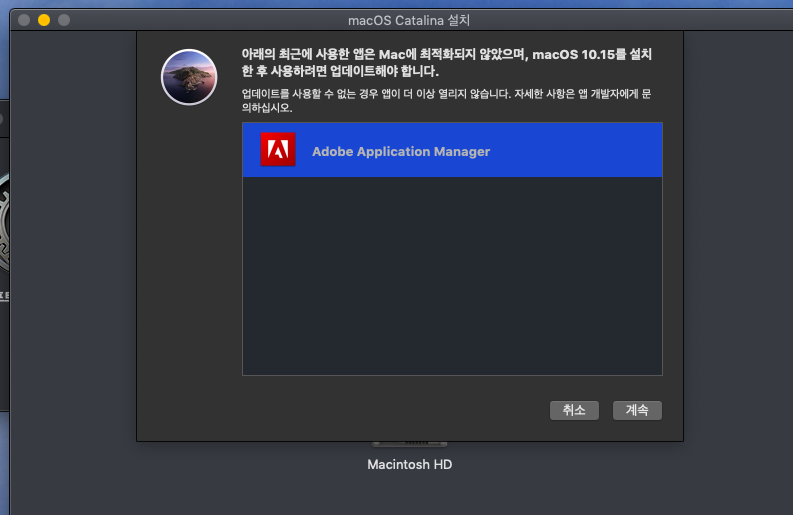Click the macOS Catalina 설치 window title
The image size is (793, 515).
click(409, 21)
